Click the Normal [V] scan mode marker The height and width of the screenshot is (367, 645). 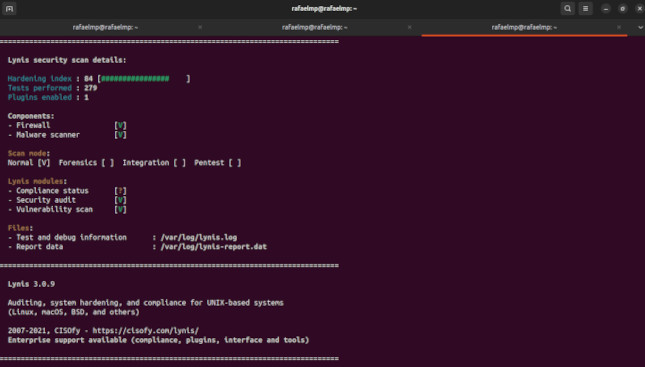click(44, 163)
